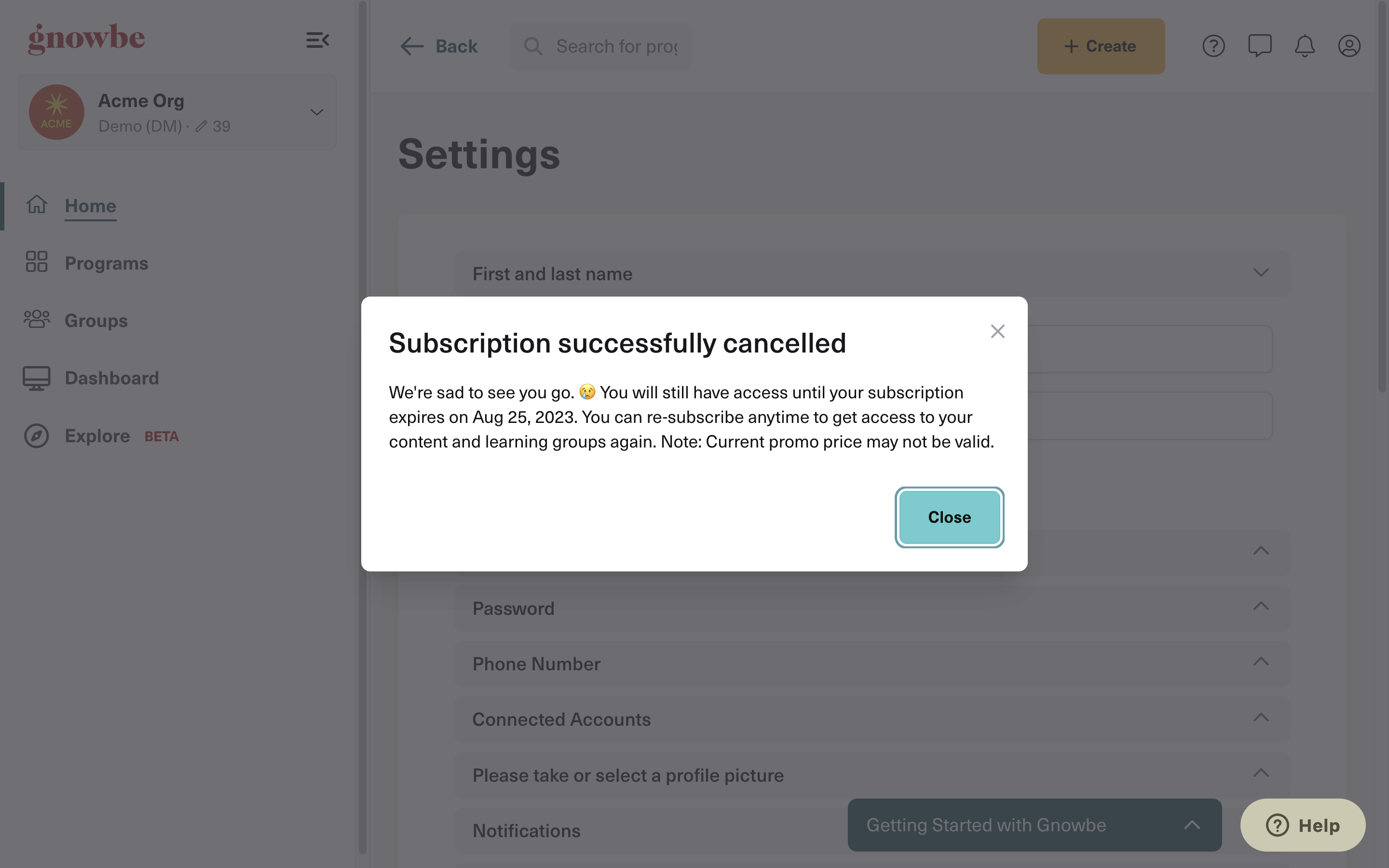Open the chat messages icon
The image size is (1389, 868).
1259,46
